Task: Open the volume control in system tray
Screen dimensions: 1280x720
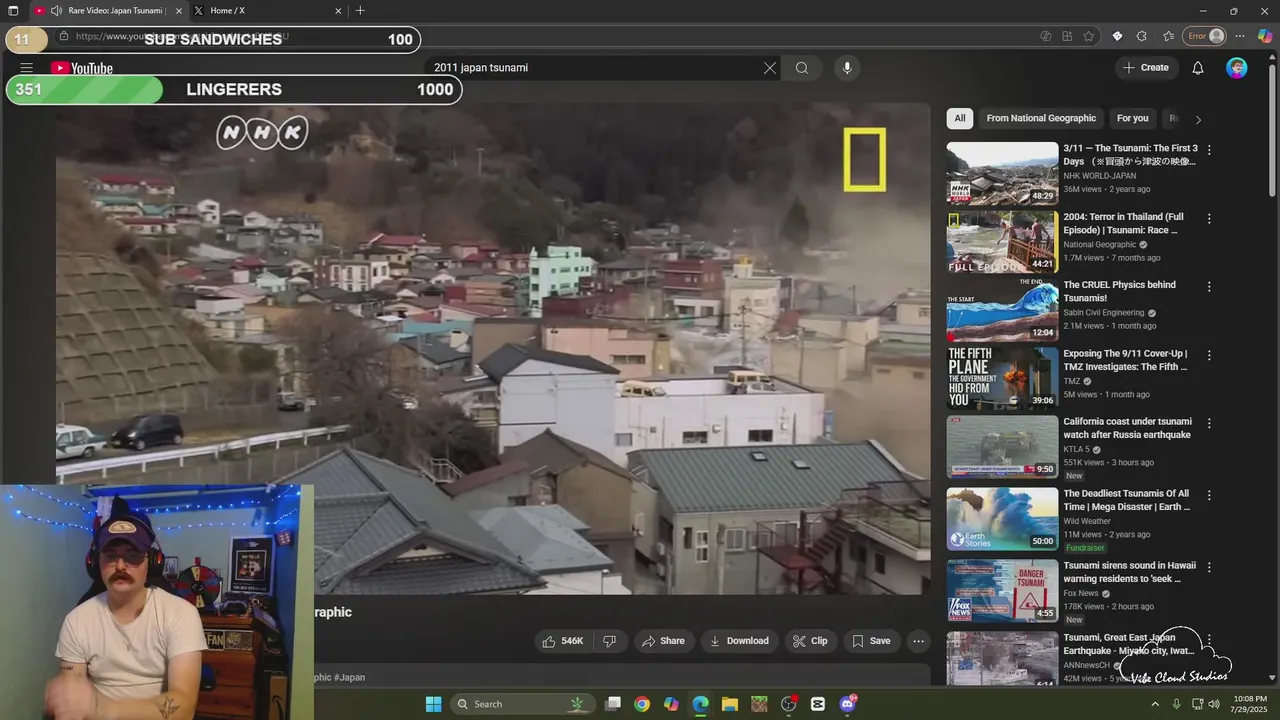Action: (x=1214, y=704)
